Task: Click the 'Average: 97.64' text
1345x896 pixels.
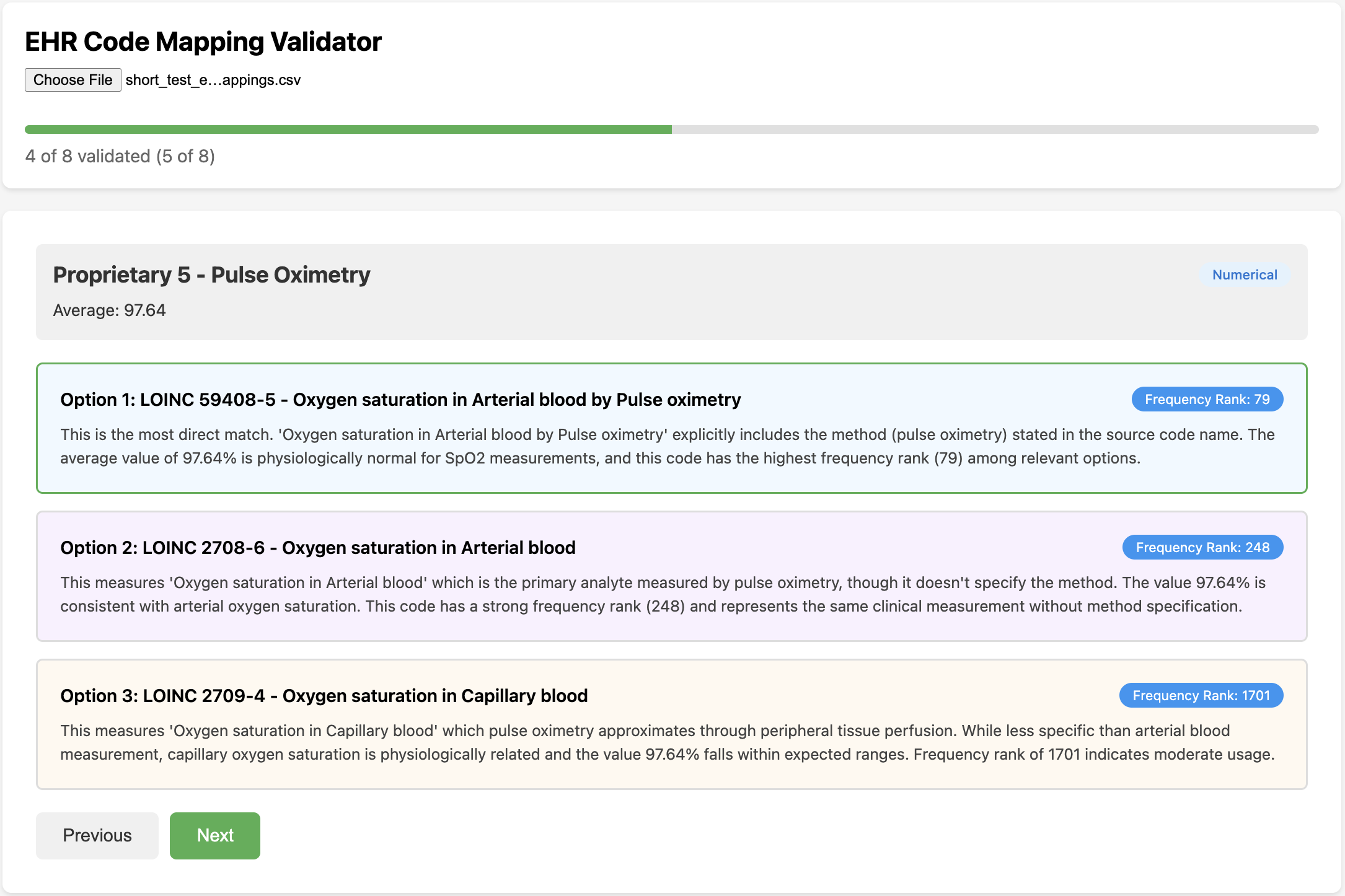Action: point(109,310)
